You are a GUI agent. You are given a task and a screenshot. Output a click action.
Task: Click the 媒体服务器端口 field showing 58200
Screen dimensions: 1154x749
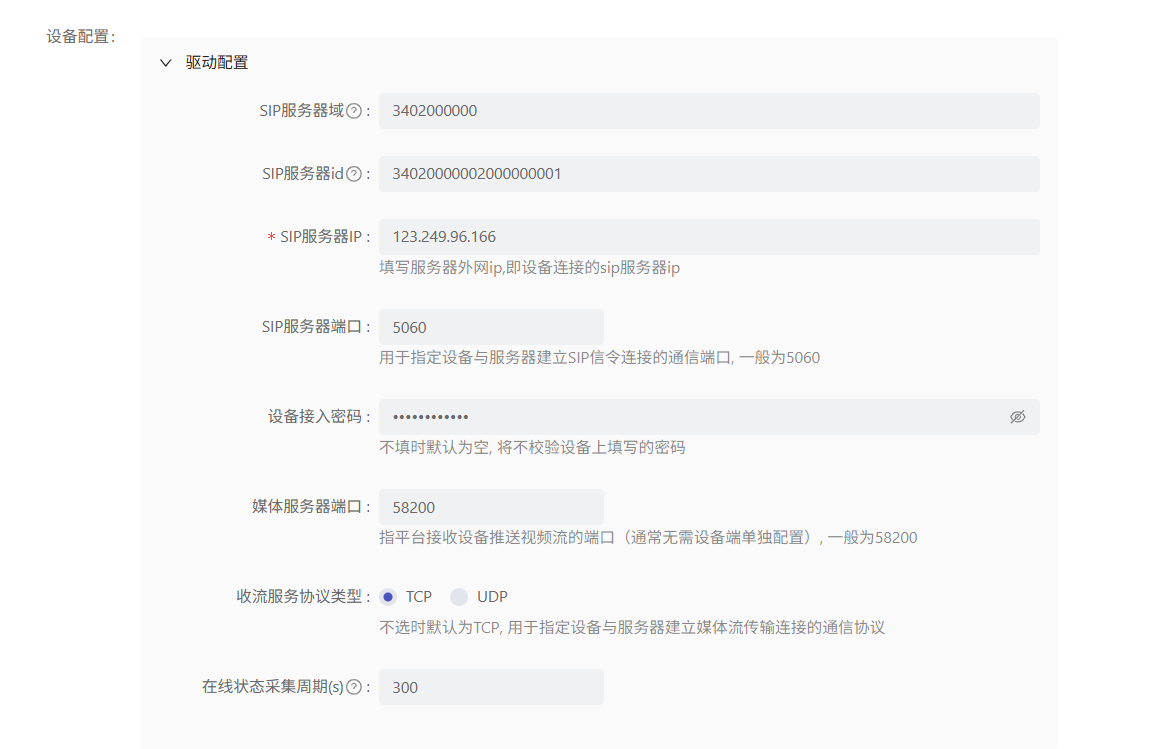(x=491, y=507)
